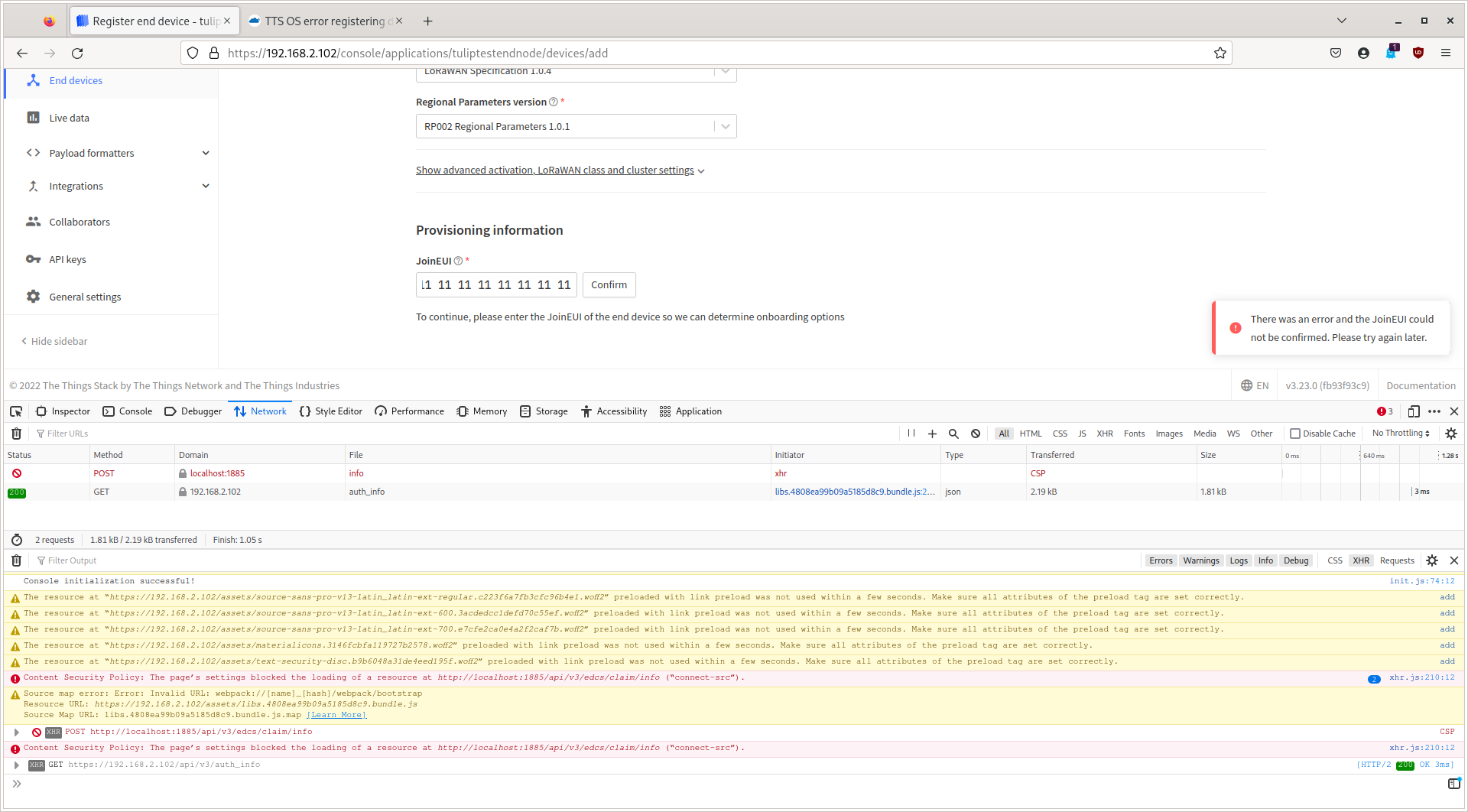Open devtools more options ellipsis menu
The image size is (1468, 812).
pyautogui.click(x=1434, y=411)
